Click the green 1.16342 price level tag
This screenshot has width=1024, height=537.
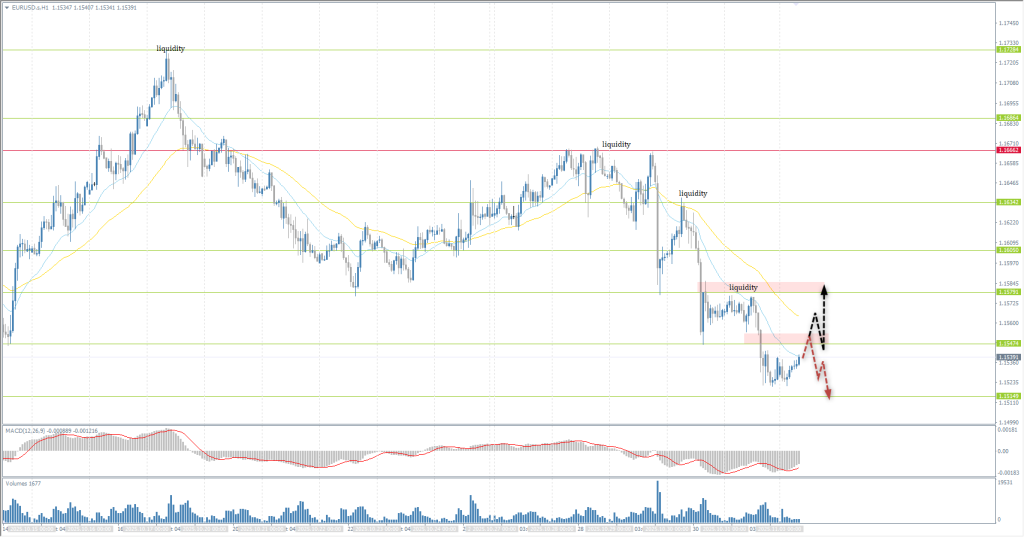[x=1007, y=202]
